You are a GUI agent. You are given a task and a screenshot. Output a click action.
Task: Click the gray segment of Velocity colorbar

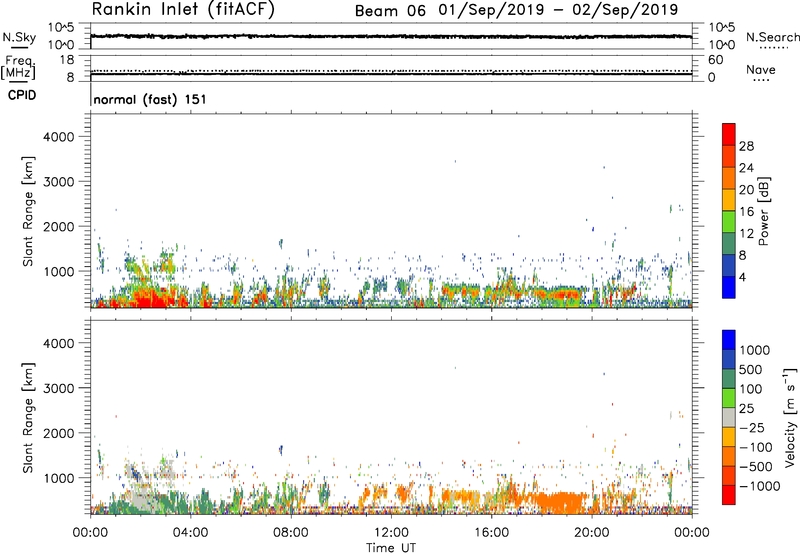click(729, 417)
